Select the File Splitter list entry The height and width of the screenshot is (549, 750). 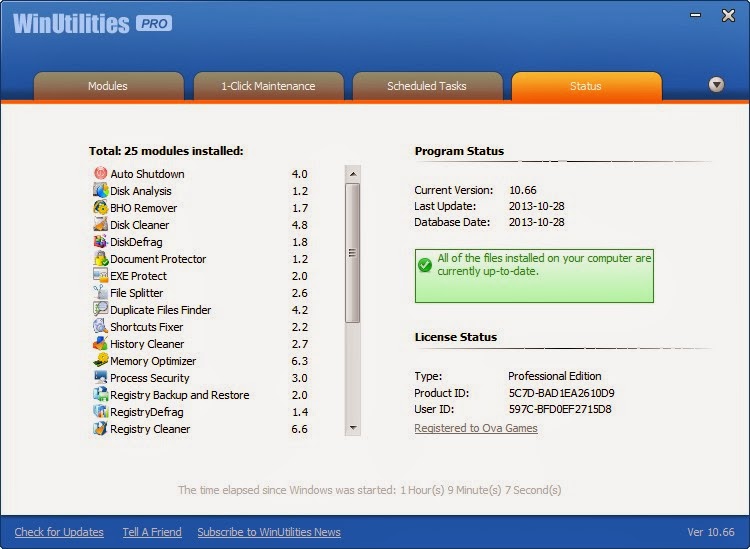(x=136, y=293)
